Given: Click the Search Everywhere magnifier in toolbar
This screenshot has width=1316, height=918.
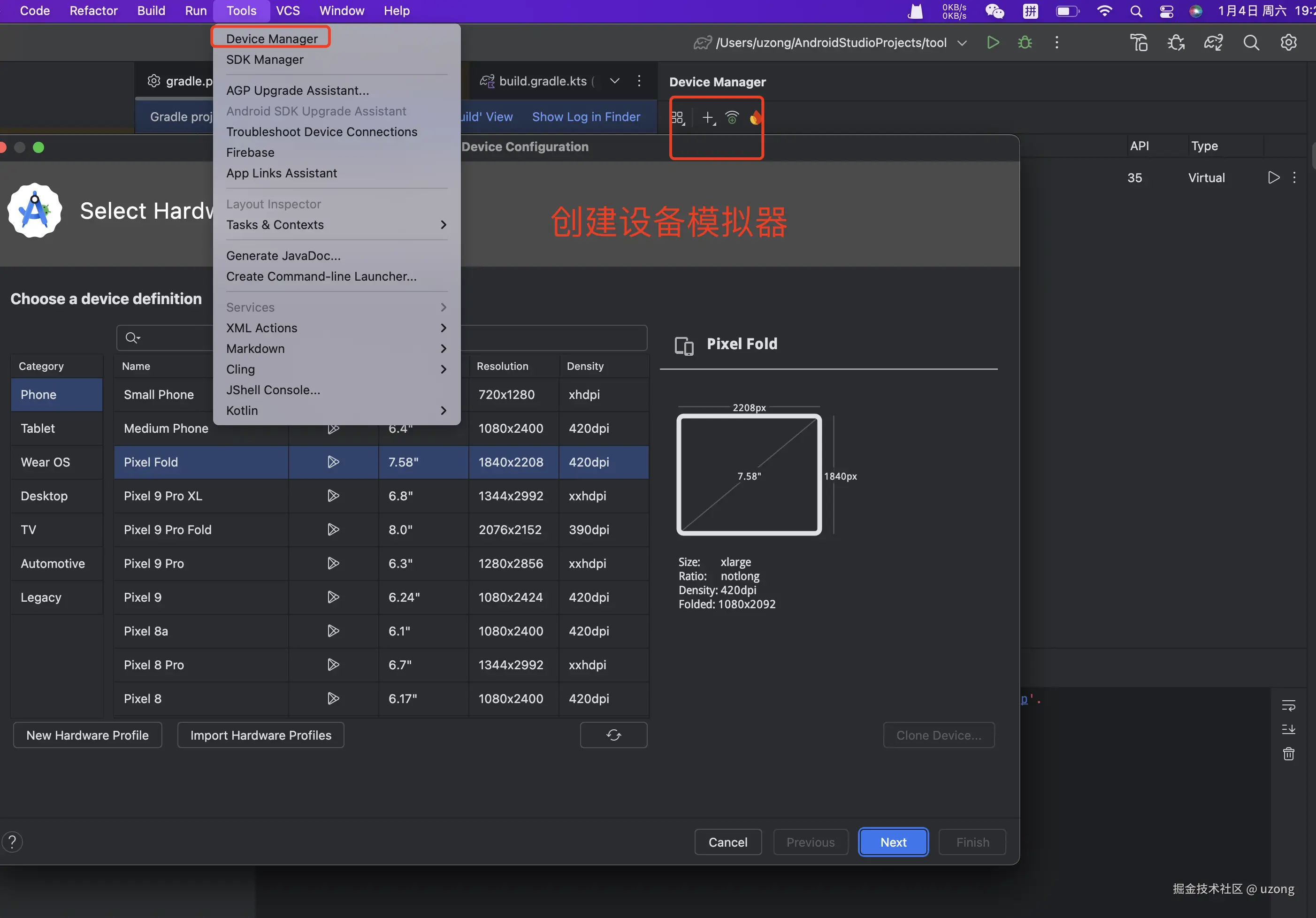Looking at the screenshot, I should [x=1251, y=42].
